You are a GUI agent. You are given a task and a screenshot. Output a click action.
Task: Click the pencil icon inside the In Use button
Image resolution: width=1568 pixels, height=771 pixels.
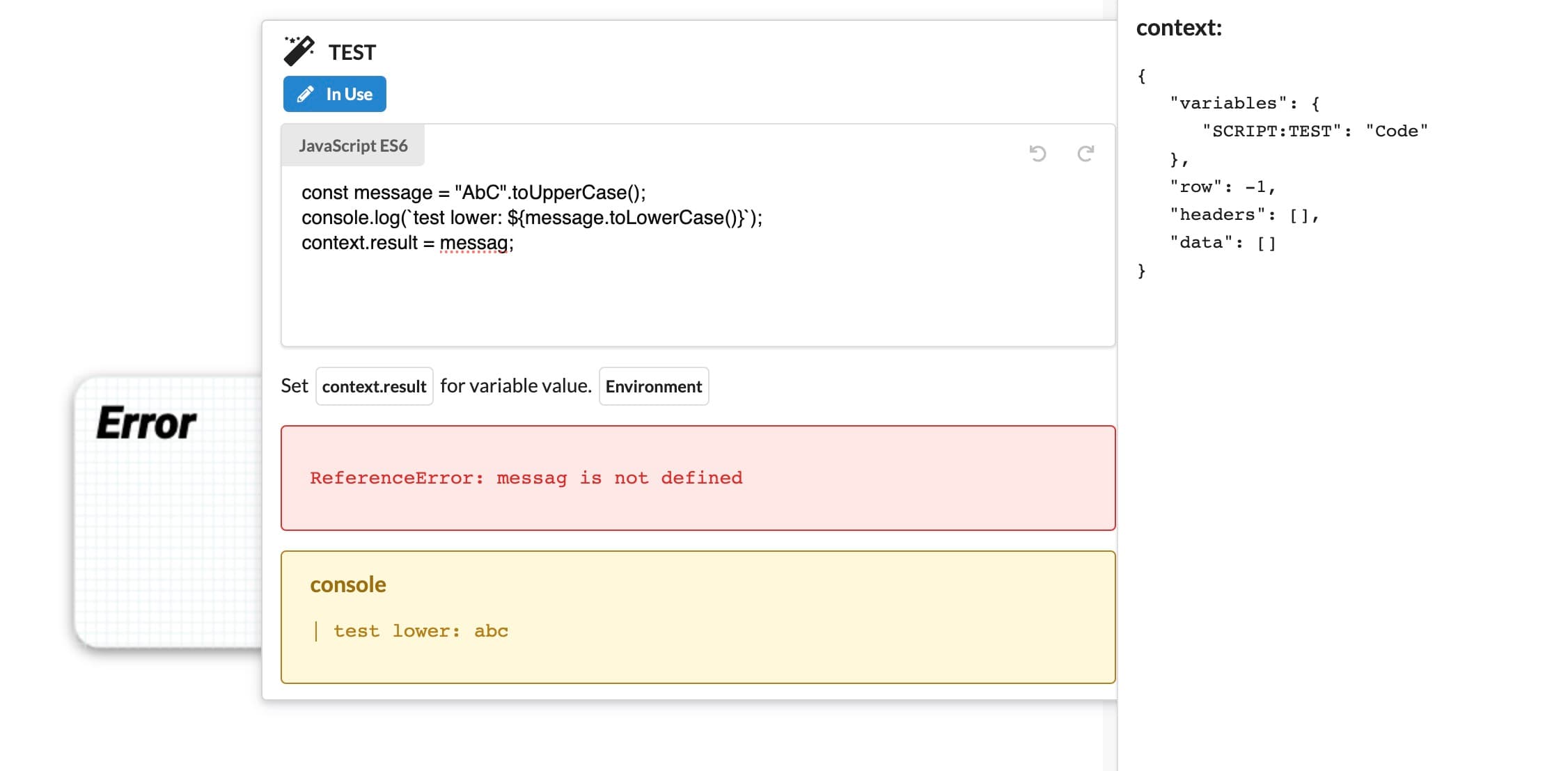[x=307, y=94]
